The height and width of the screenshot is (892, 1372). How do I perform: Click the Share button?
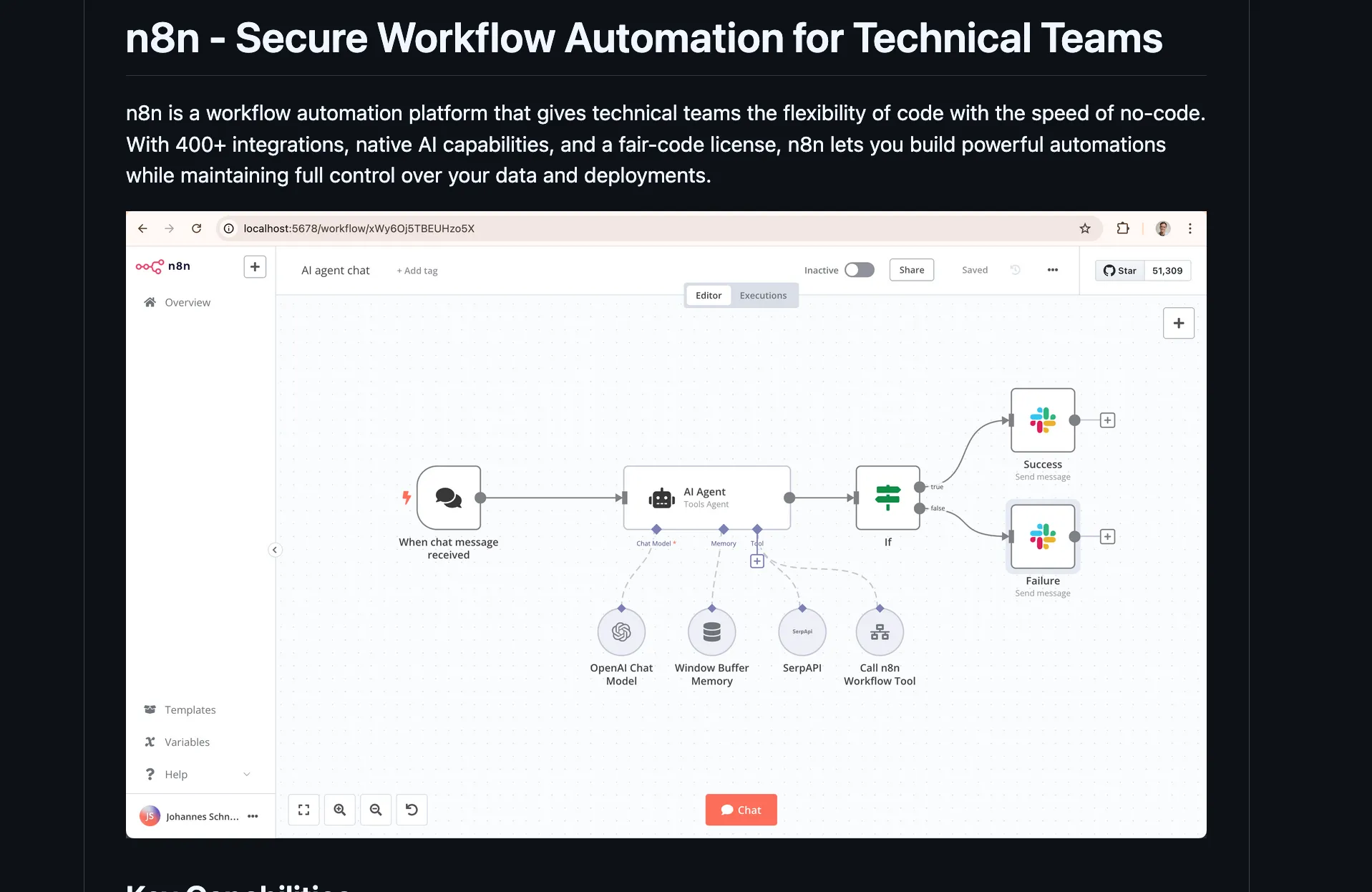912,270
